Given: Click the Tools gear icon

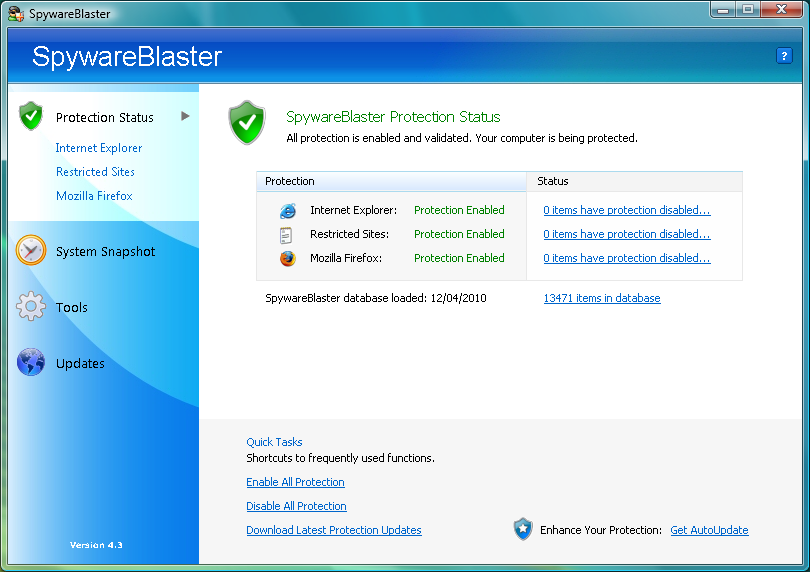Looking at the screenshot, I should [x=31, y=306].
